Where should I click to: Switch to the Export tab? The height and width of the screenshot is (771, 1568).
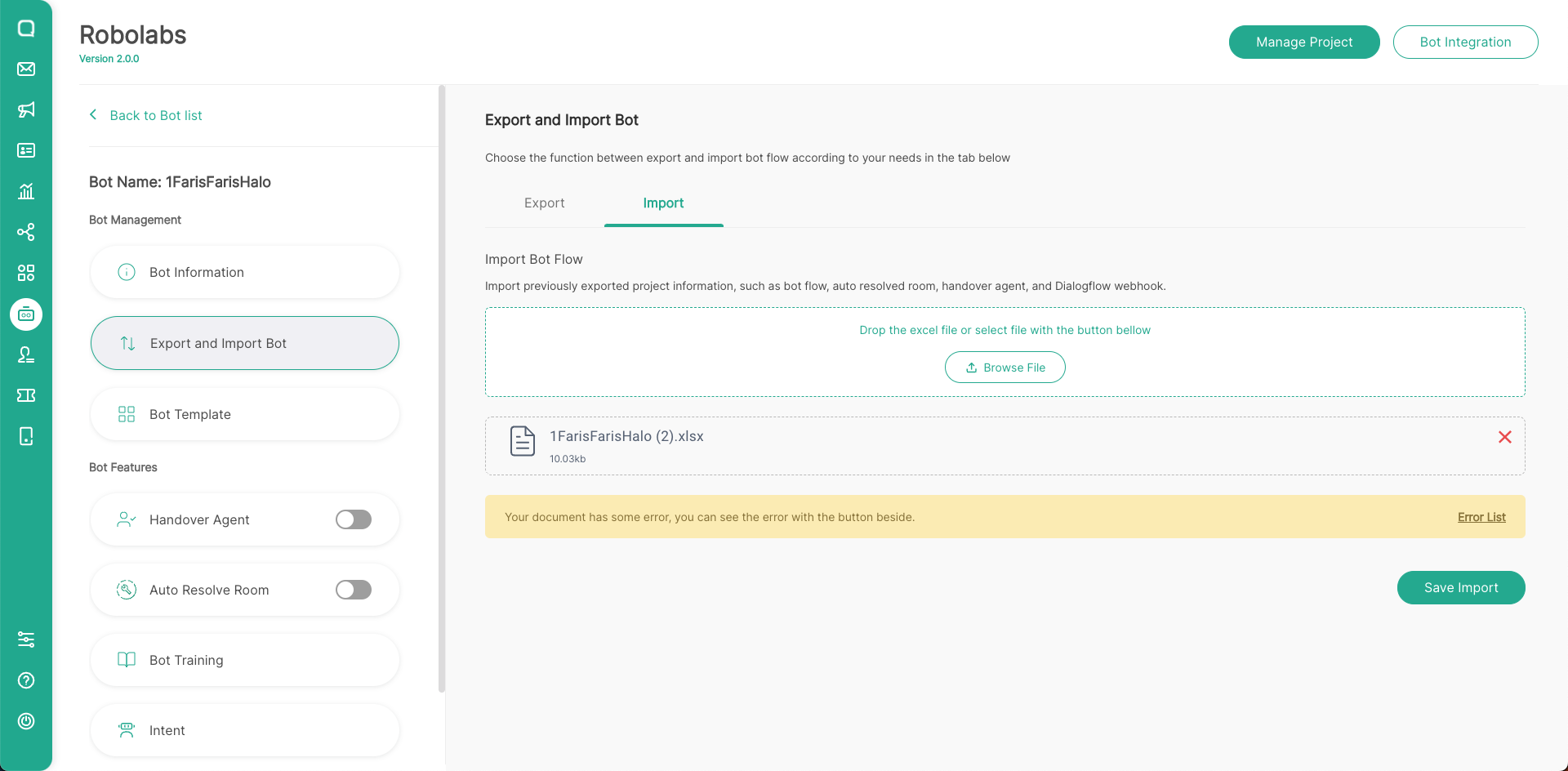point(544,203)
